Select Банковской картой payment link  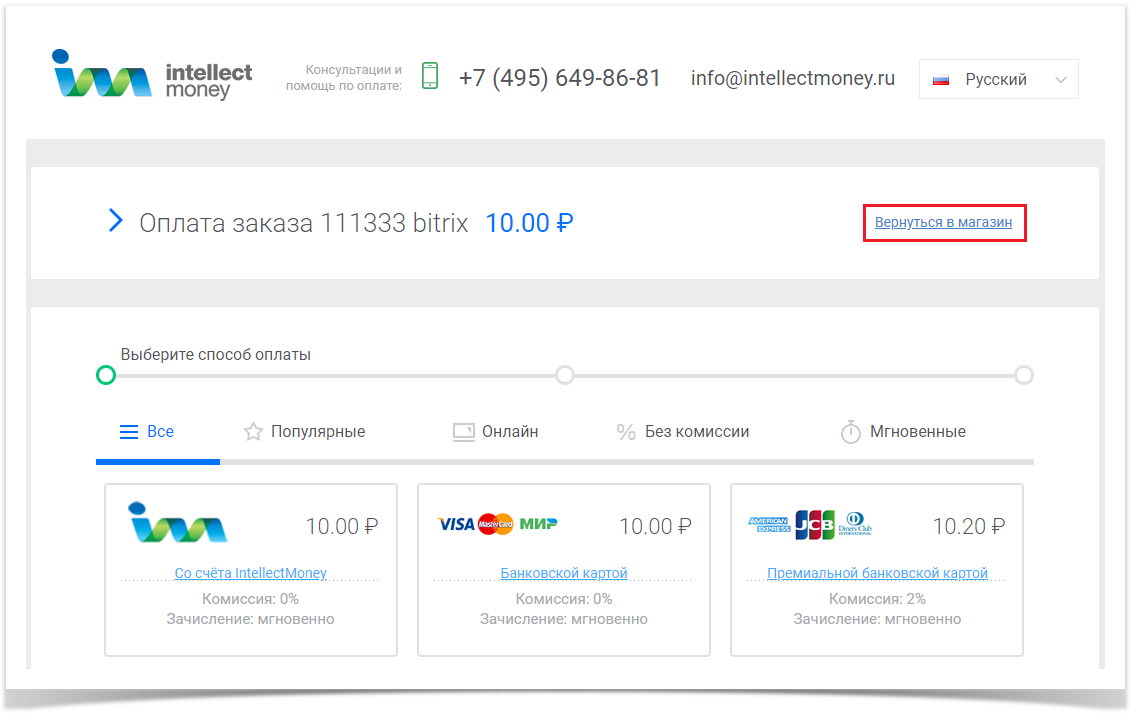pos(564,573)
